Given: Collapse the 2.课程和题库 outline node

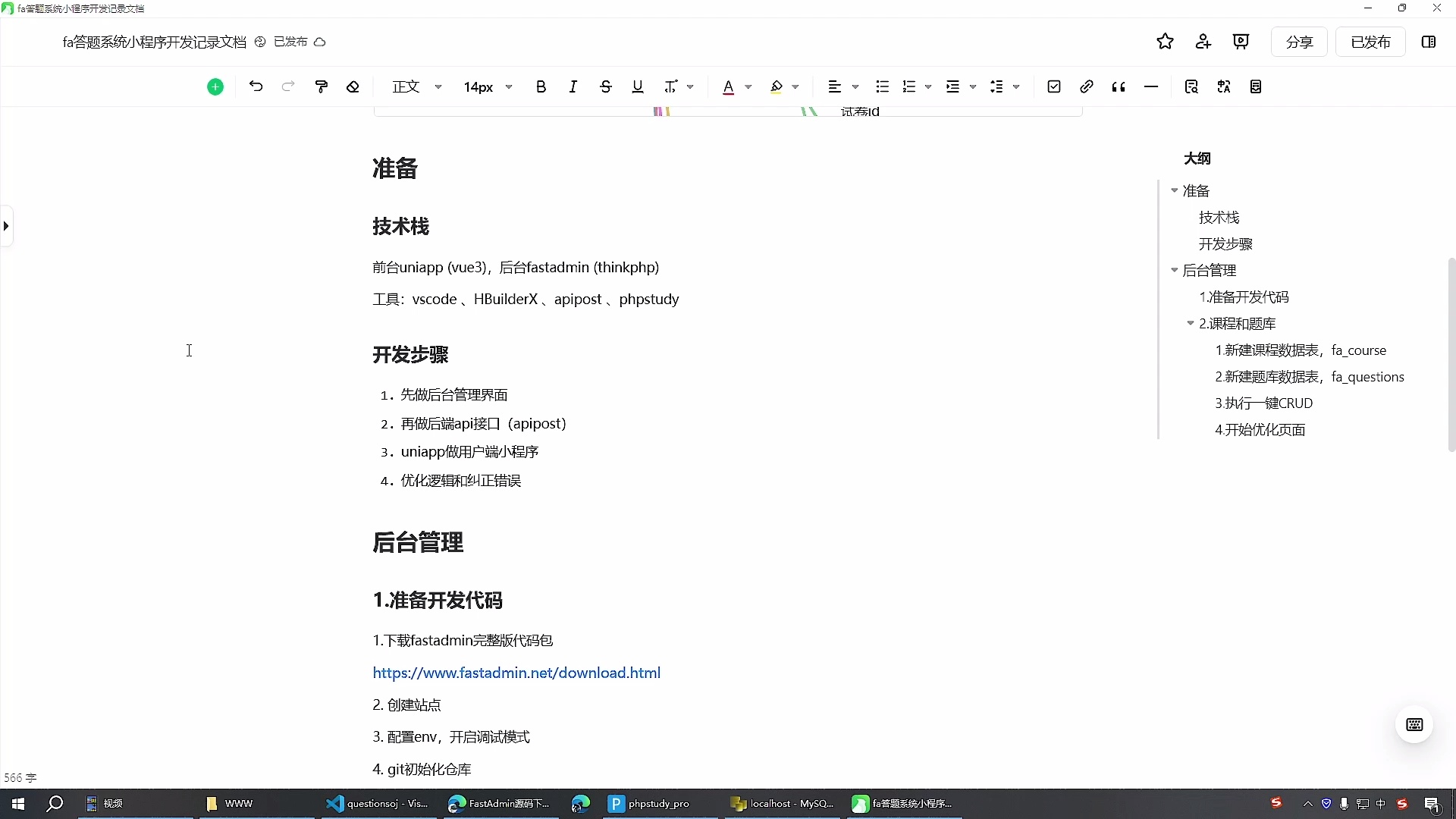Looking at the screenshot, I should click(1191, 323).
